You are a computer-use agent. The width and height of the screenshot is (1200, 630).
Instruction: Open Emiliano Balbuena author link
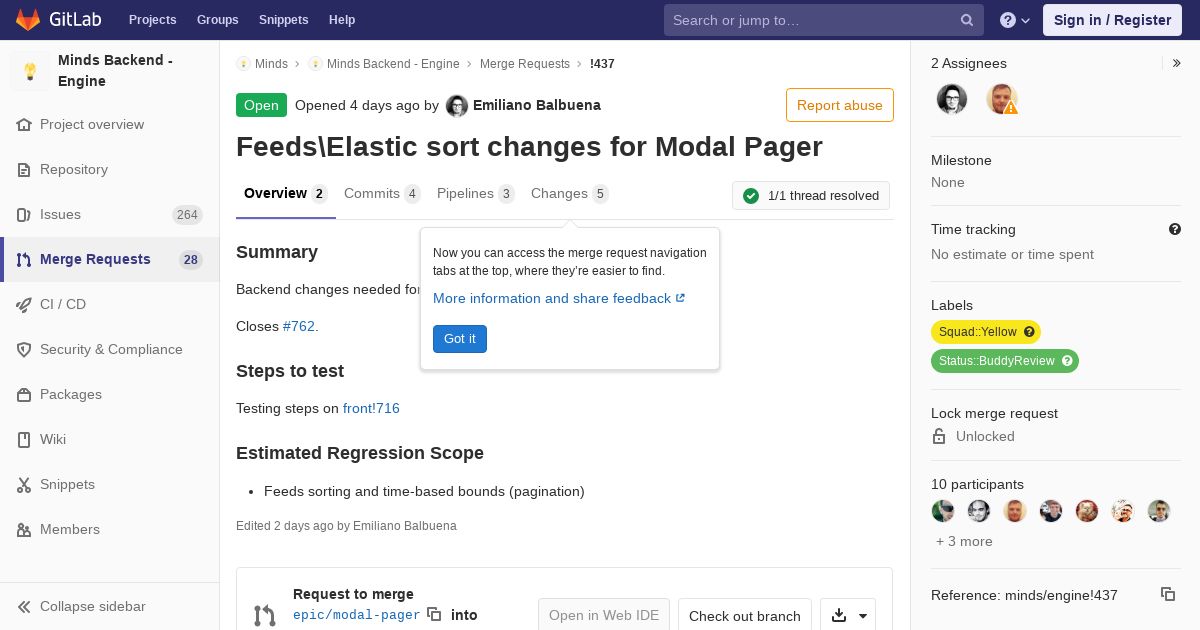(x=537, y=105)
